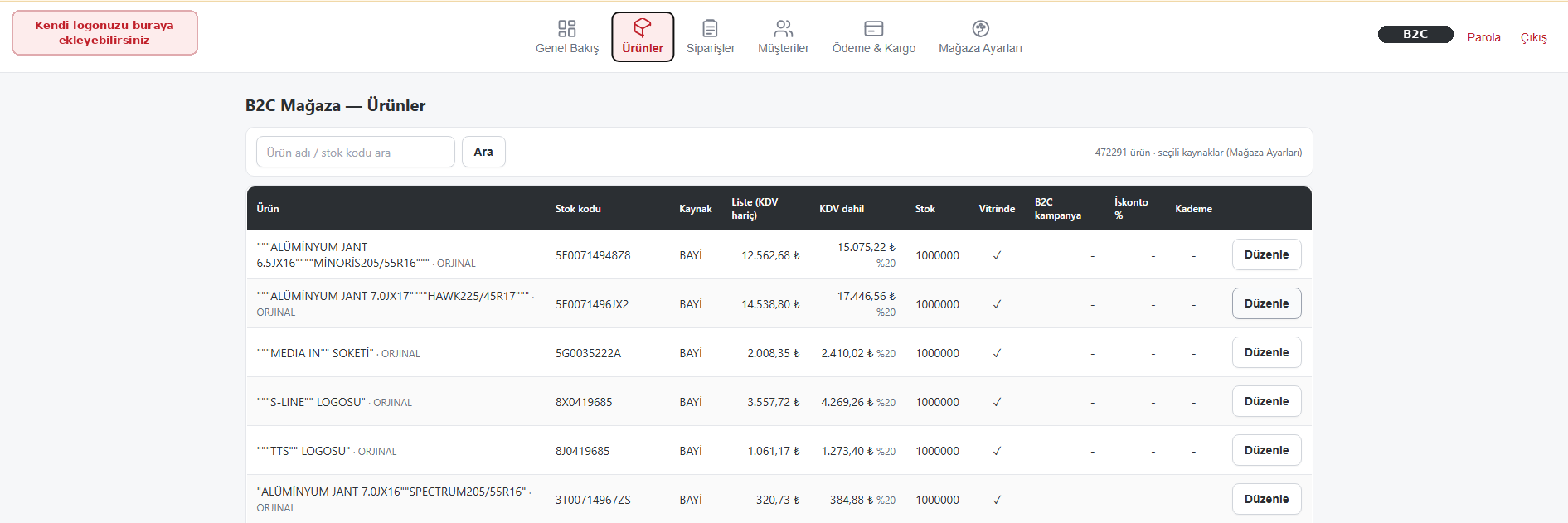
Task: Click the 'B2C Mağaza — Ürünler' page heading
Action: (336, 105)
